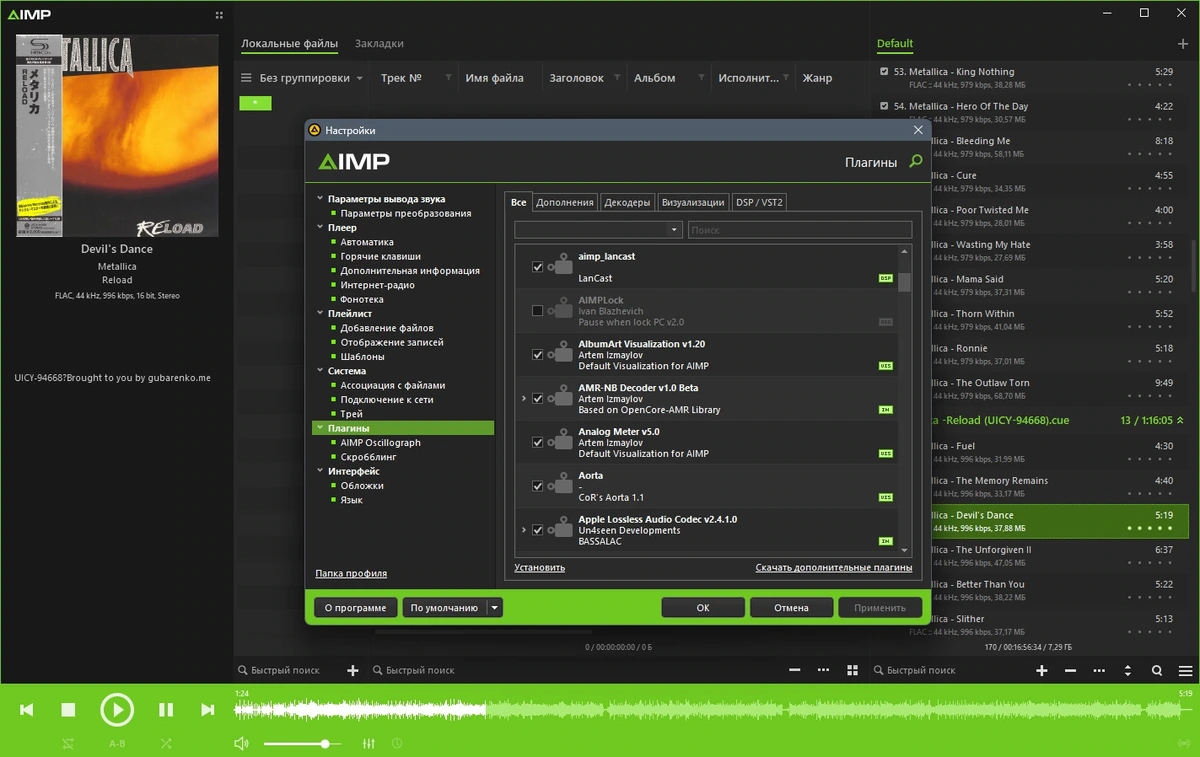
Task: Uncheck track 54 Hero Of The Day
Action: 884,106
